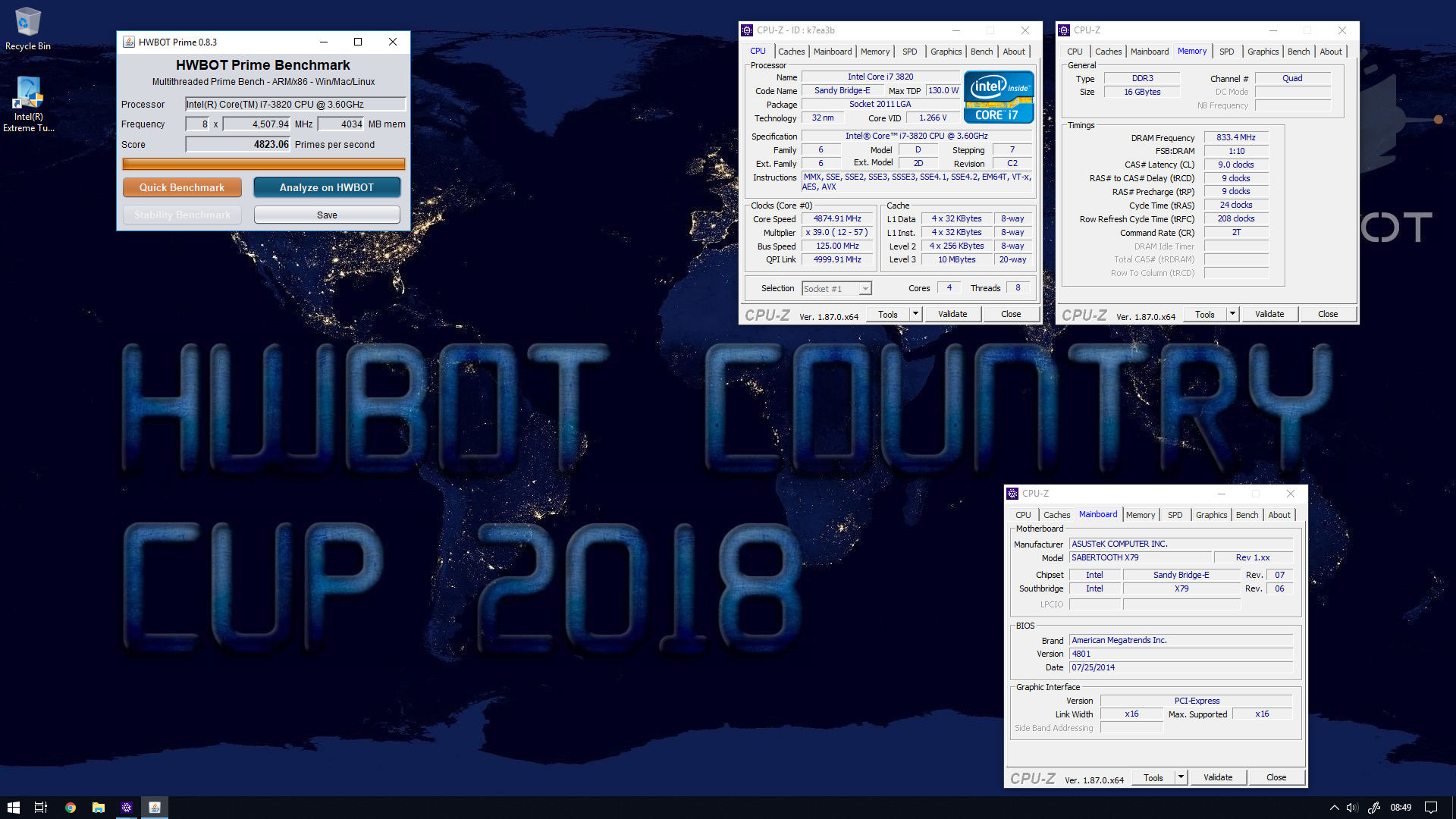Viewport: 1456px width, 819px height.
Task: Save the HWBOT Prime result
Action: click(x=327, y=215)
